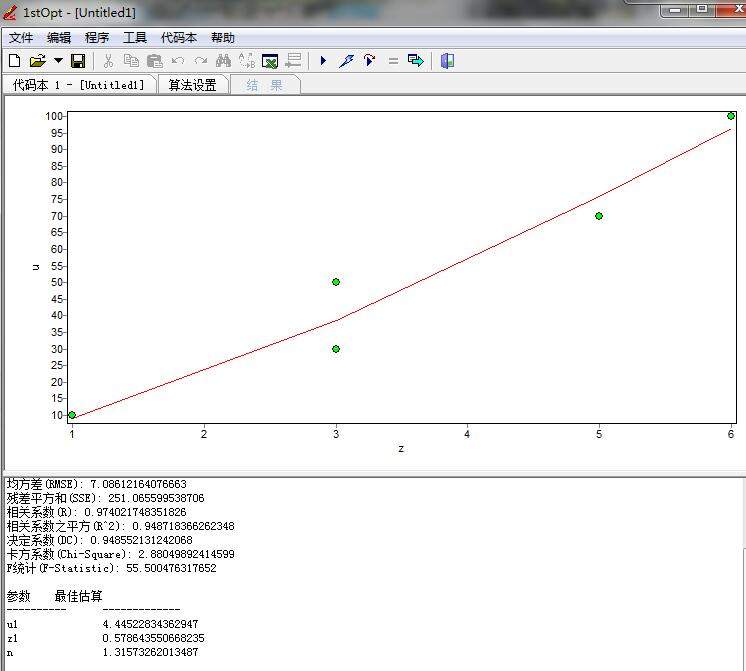
Task: Click the lightning quick-run icon
Action: click(x=346, y=60)
